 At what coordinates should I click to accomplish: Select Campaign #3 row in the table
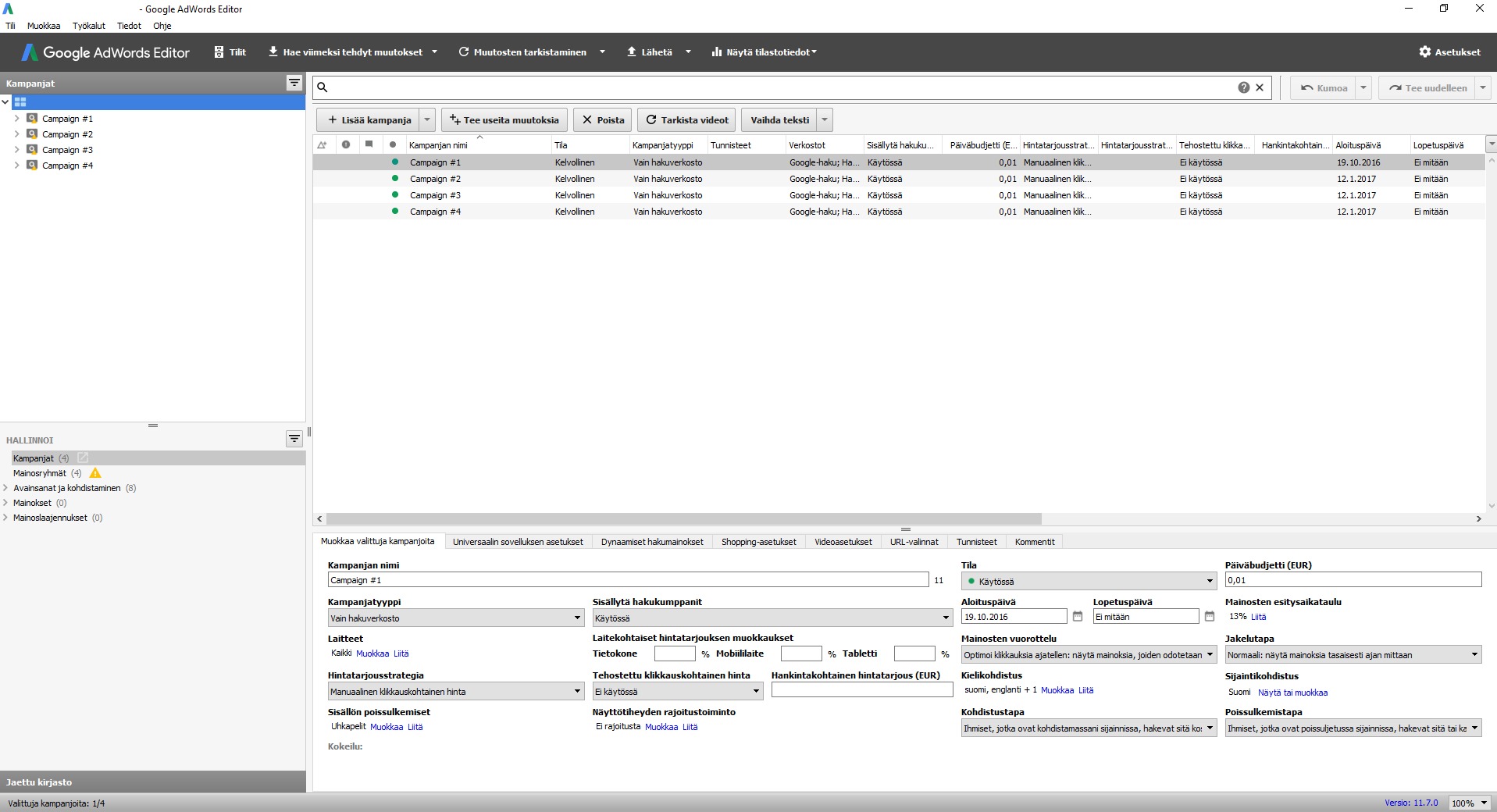pos(899,195)
